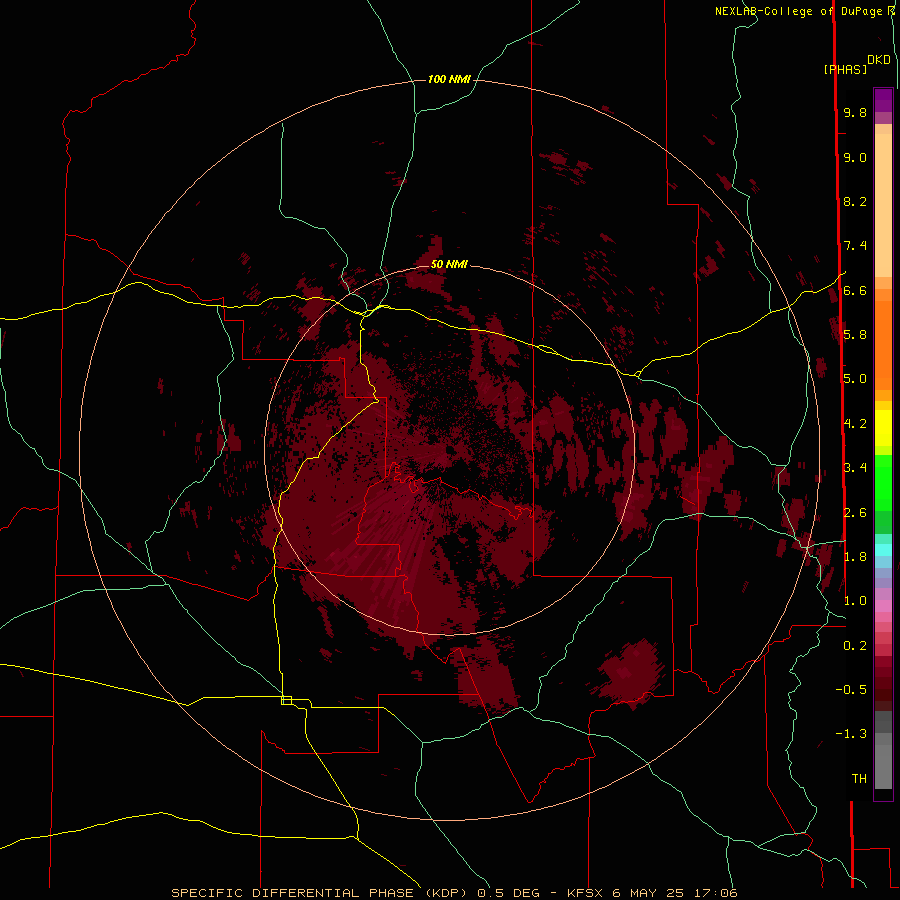Pick the pink color scale segment
Viewport: 900px width, 900px height.
(883, 606)
